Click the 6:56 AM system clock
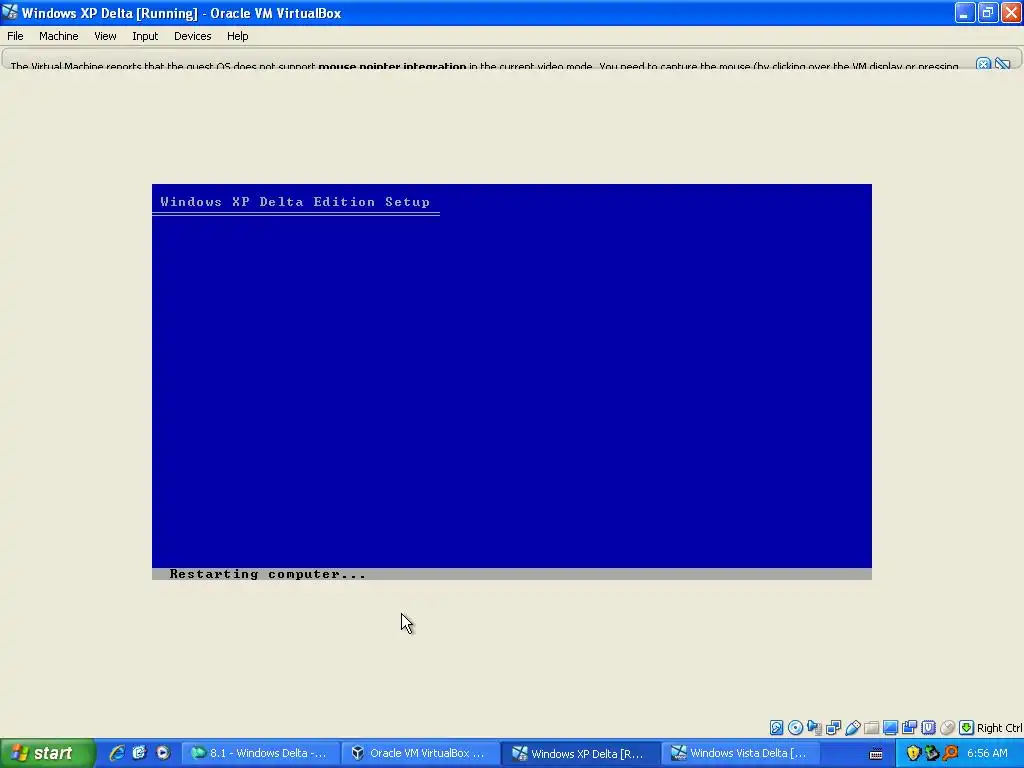Image resolution: width=1024 pixels, height=768 pixels. tap(987, 753)
